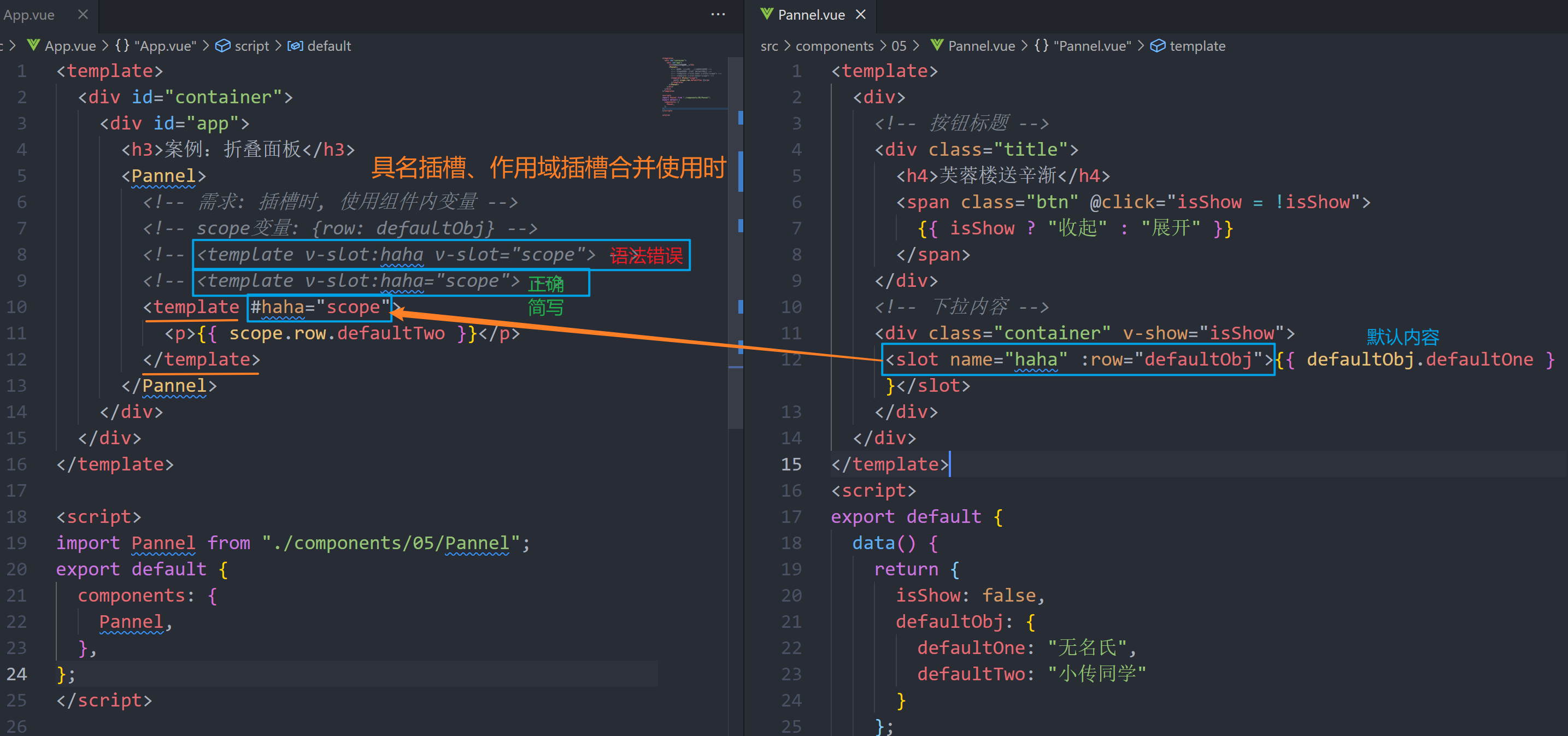Click the Pannel opening tag on line 5

(163, 176)
